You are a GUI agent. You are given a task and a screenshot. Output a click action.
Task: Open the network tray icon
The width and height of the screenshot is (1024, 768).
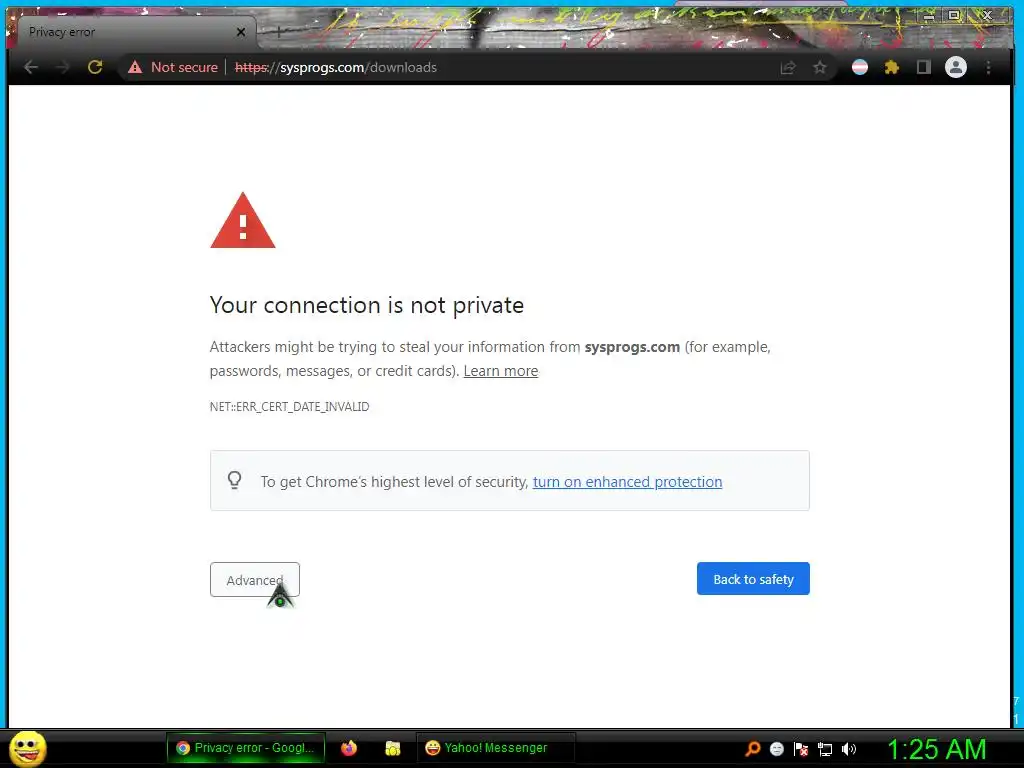point(825,750)
